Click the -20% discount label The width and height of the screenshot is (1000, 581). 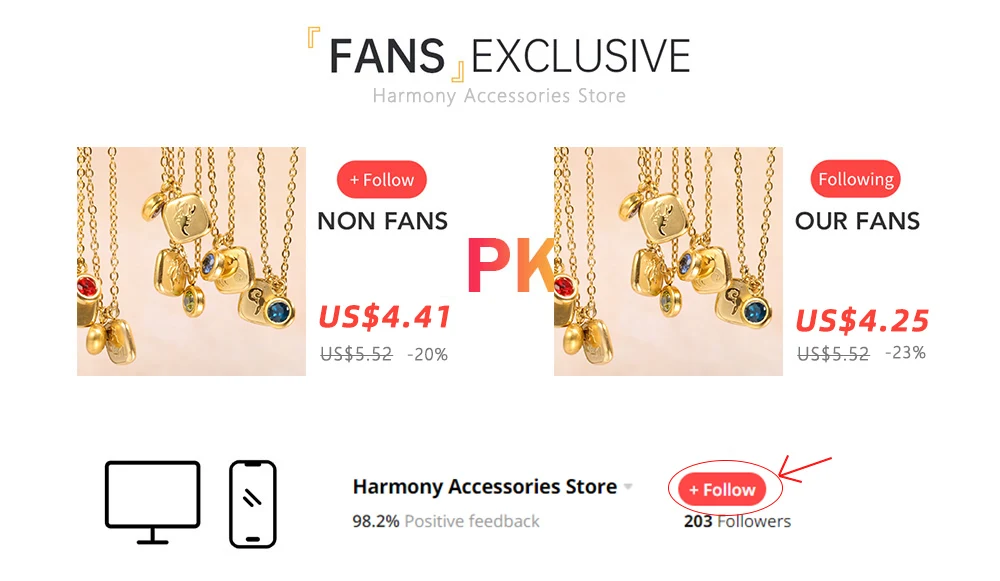427,354
